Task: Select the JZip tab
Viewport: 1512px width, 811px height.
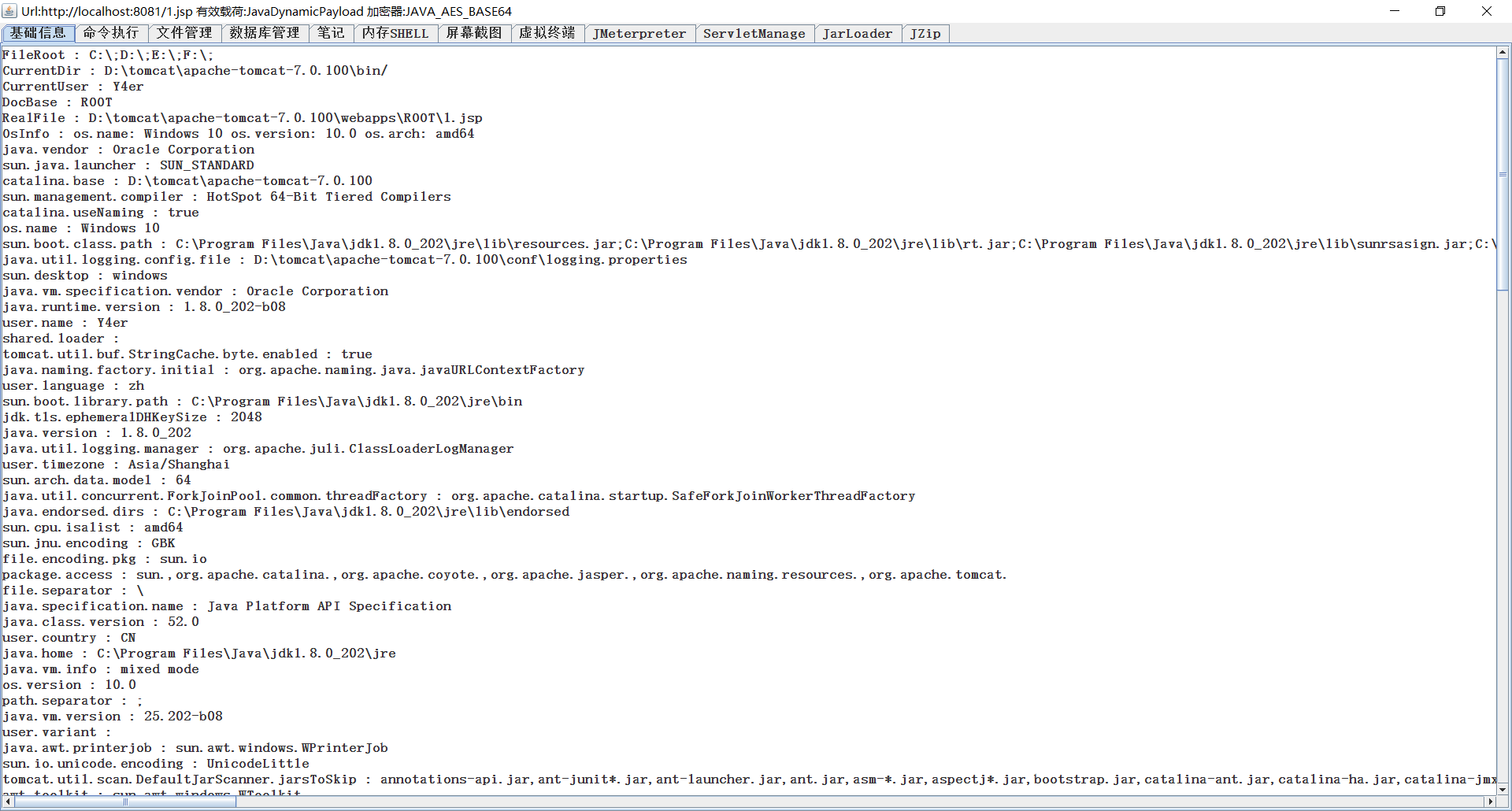Action: 925,33
